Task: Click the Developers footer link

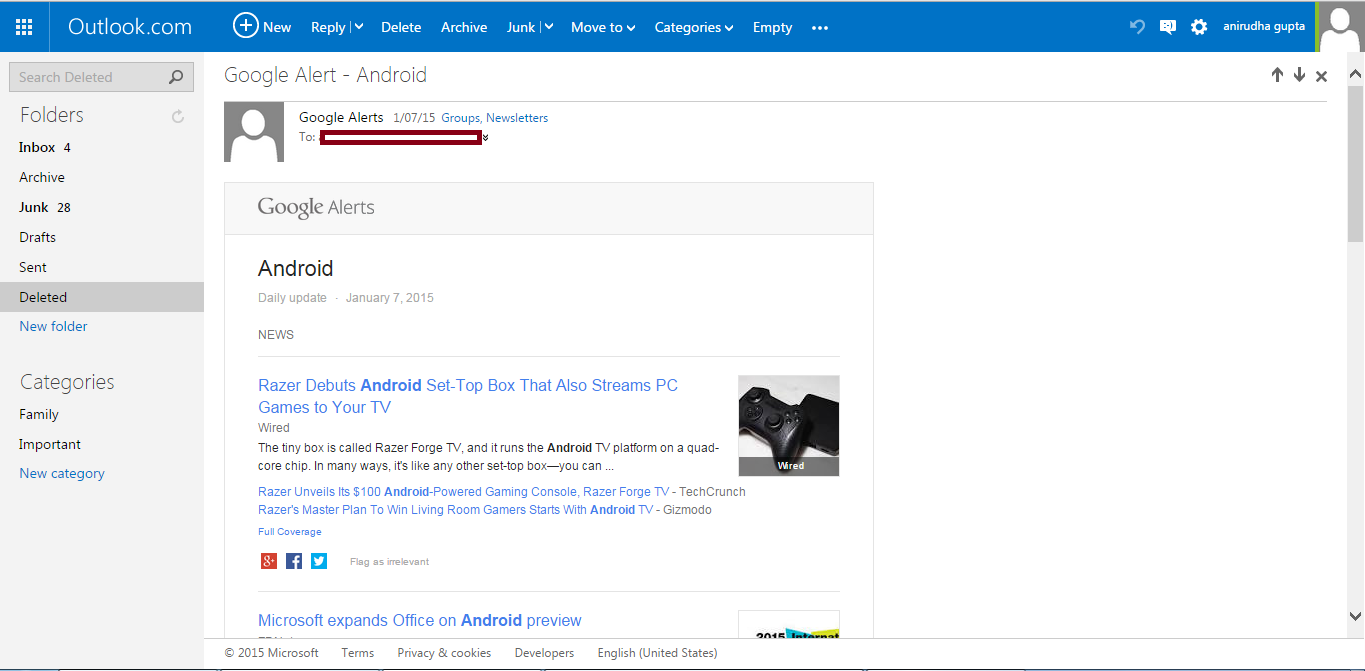Action: point(544,652)
